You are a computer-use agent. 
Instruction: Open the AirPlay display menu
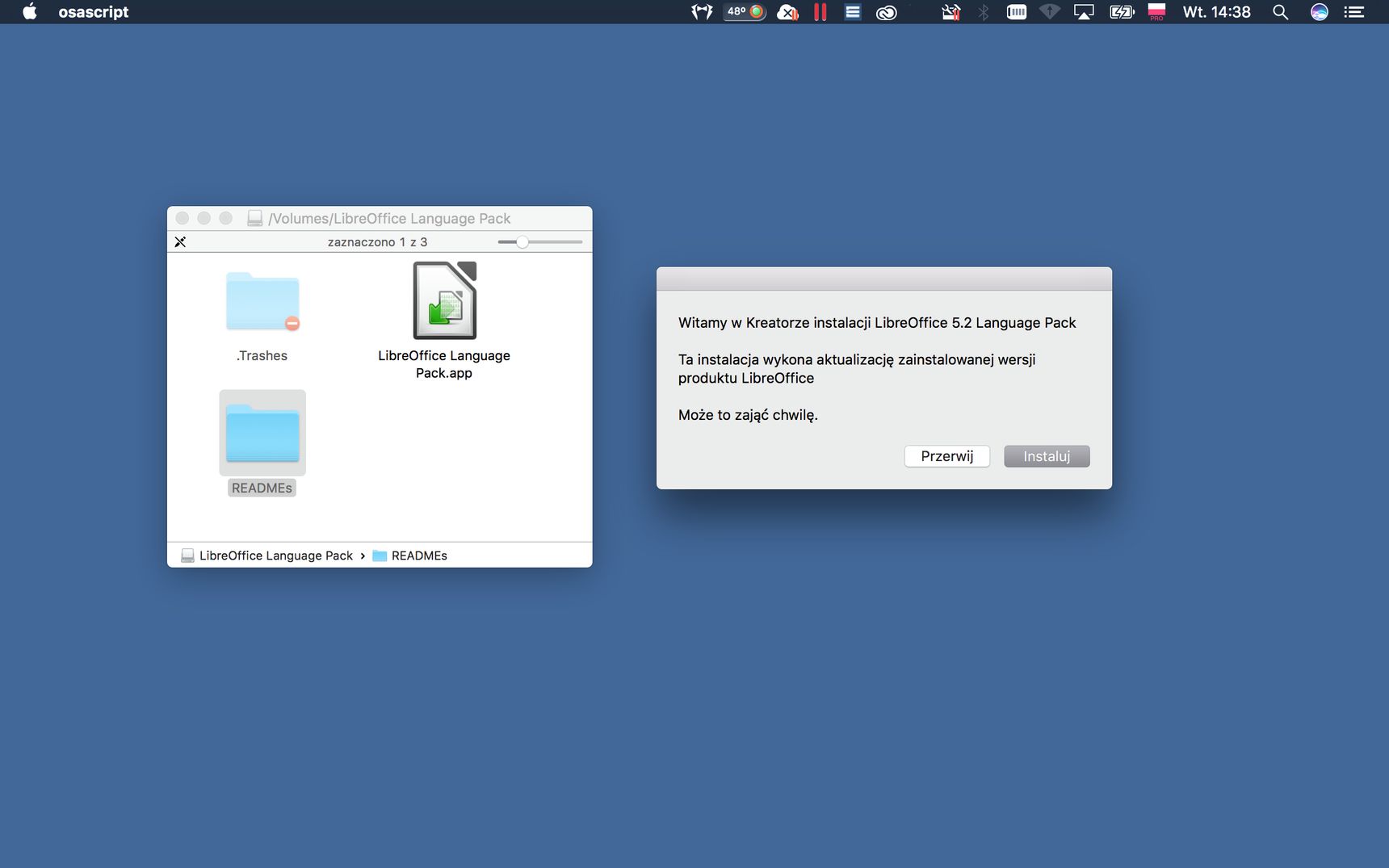1084,11
